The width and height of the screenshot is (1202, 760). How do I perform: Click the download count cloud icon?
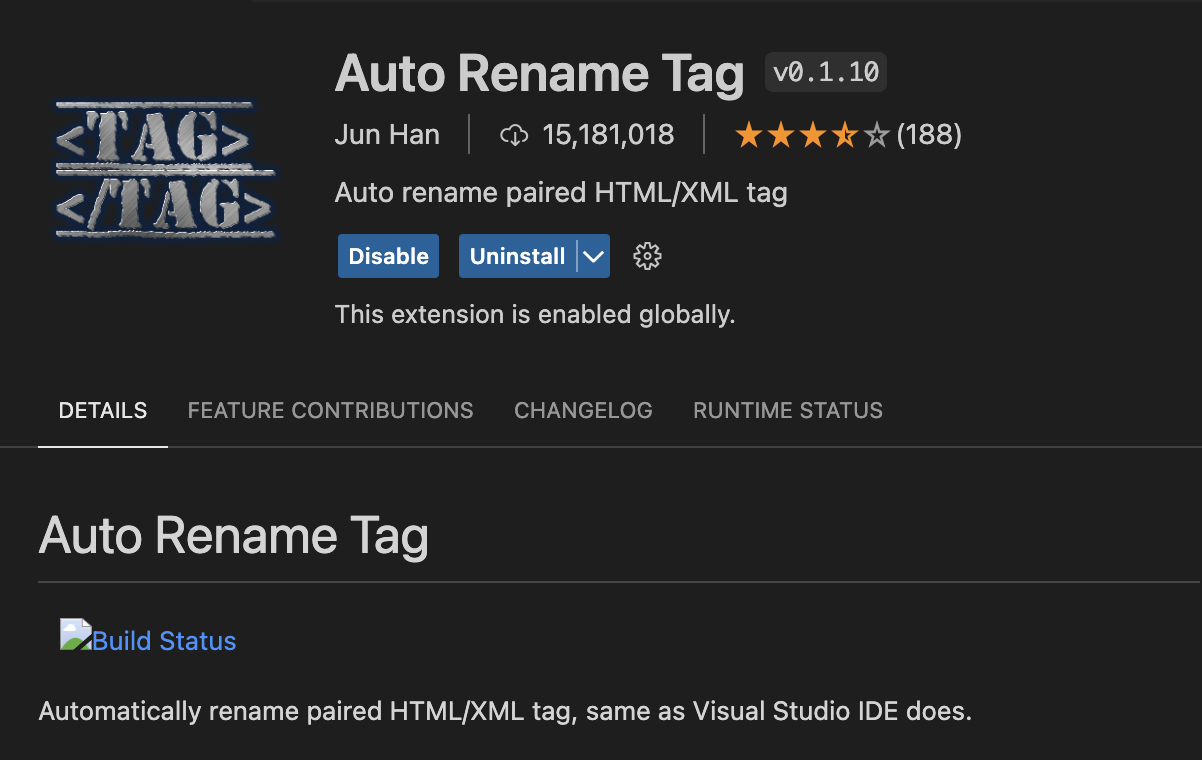(514, 134)
